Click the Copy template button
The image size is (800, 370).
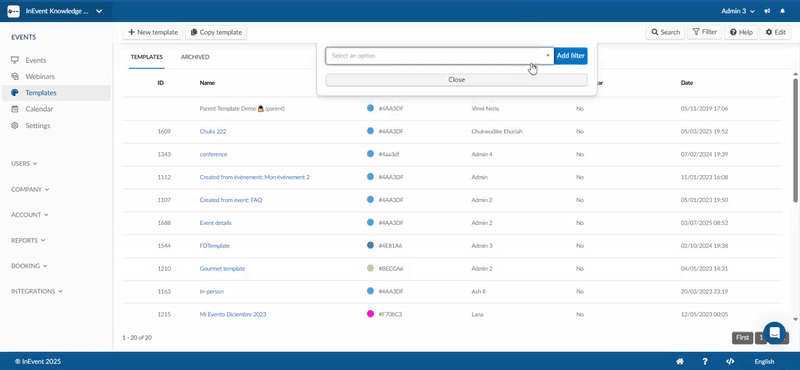(x=216, y=32)
